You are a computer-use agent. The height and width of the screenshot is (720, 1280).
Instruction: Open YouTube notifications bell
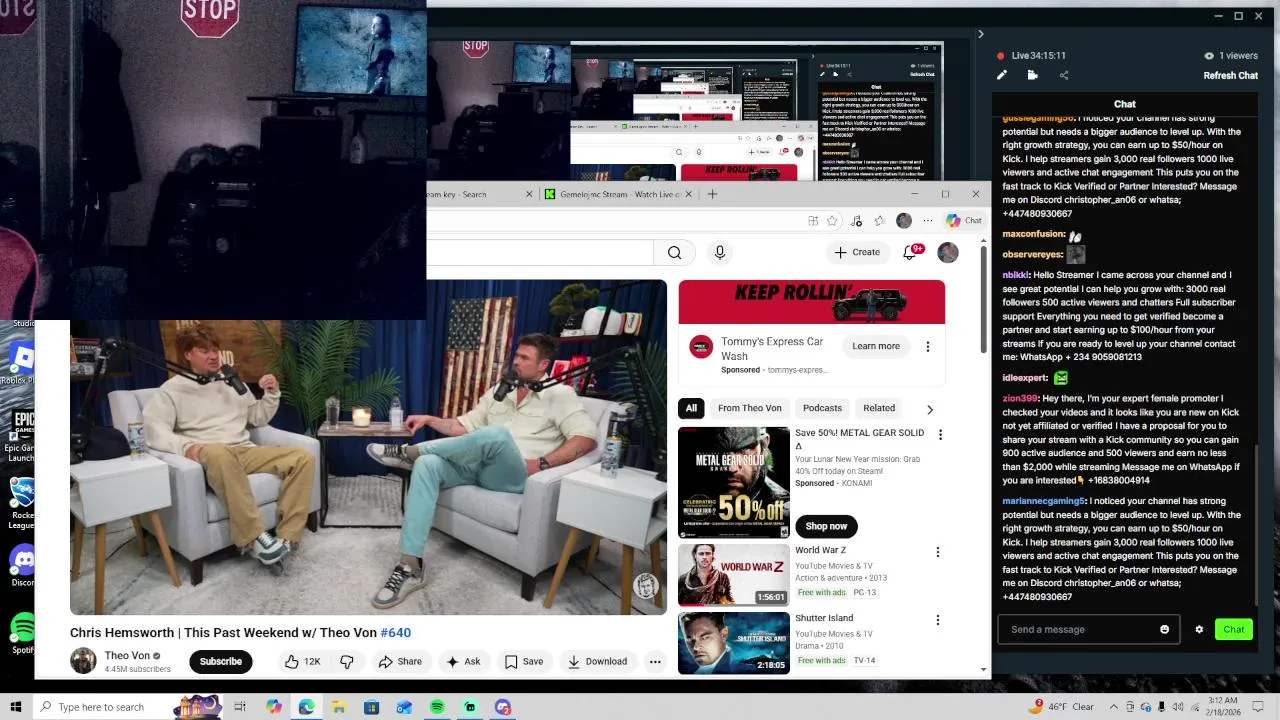tap(910, 252)
